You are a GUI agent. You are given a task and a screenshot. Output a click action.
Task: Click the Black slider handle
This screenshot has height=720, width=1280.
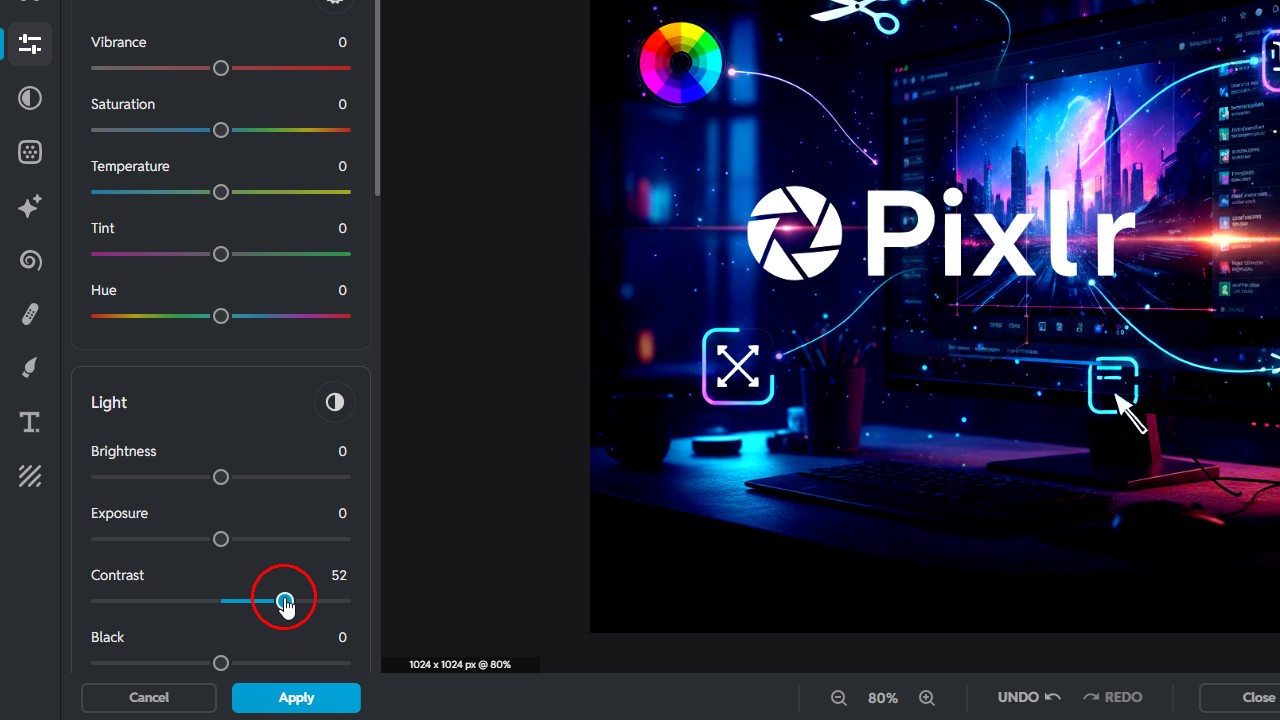point(221,663)
